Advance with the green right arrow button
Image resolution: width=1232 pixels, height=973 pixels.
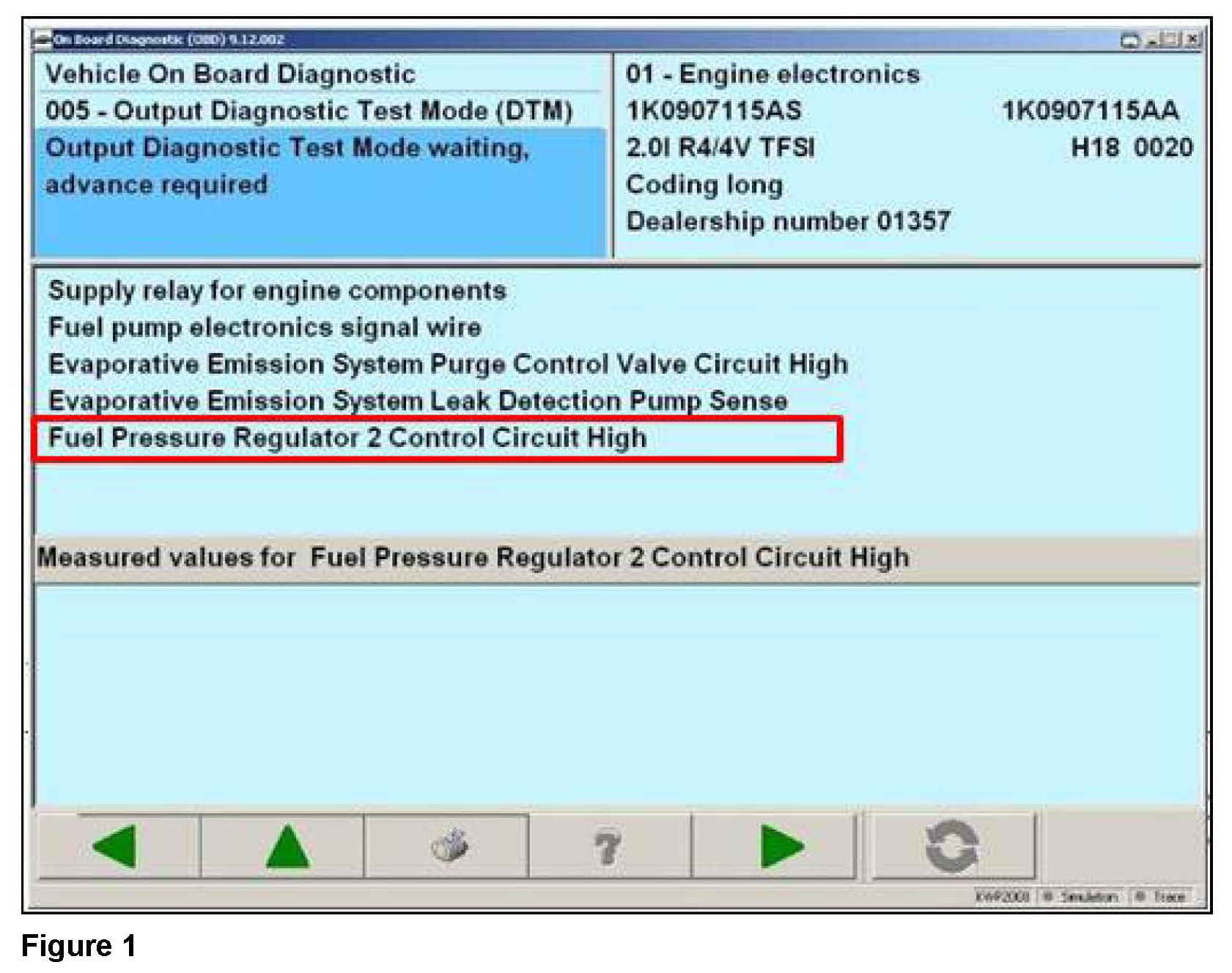coord(781,846)
